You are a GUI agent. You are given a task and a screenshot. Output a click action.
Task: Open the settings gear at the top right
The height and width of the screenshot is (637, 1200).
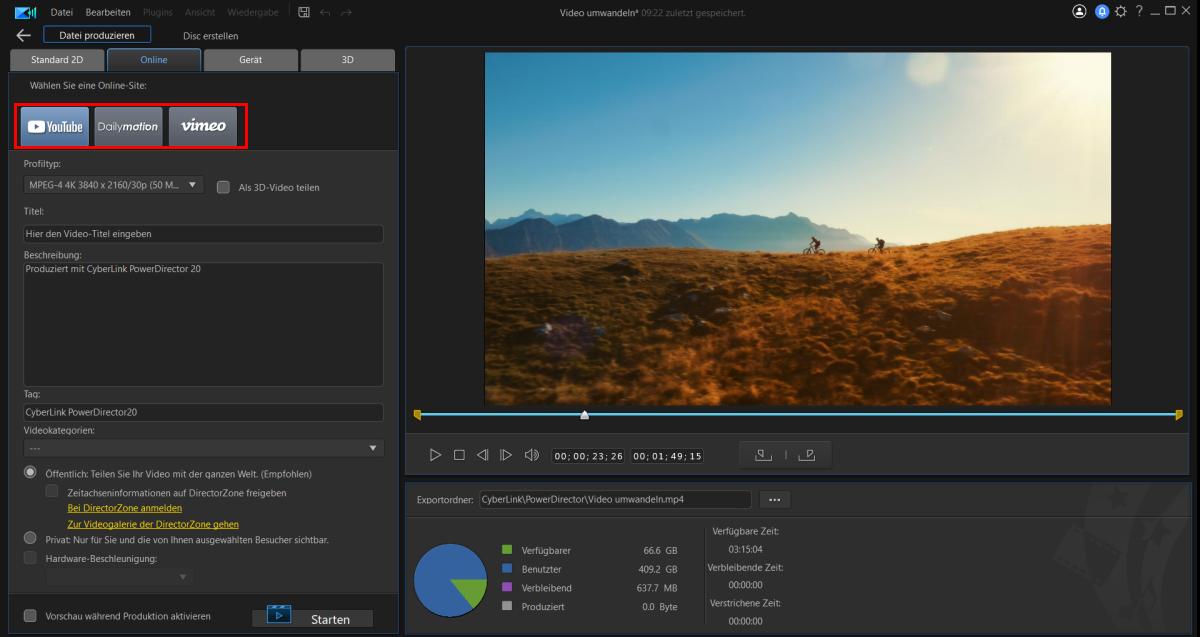(1120, 11)
